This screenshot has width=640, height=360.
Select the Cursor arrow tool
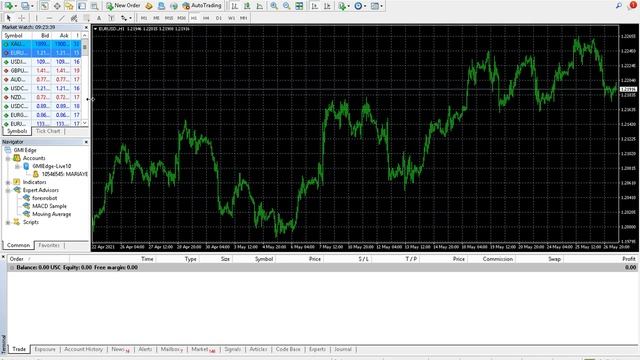[x=9, y=18]
